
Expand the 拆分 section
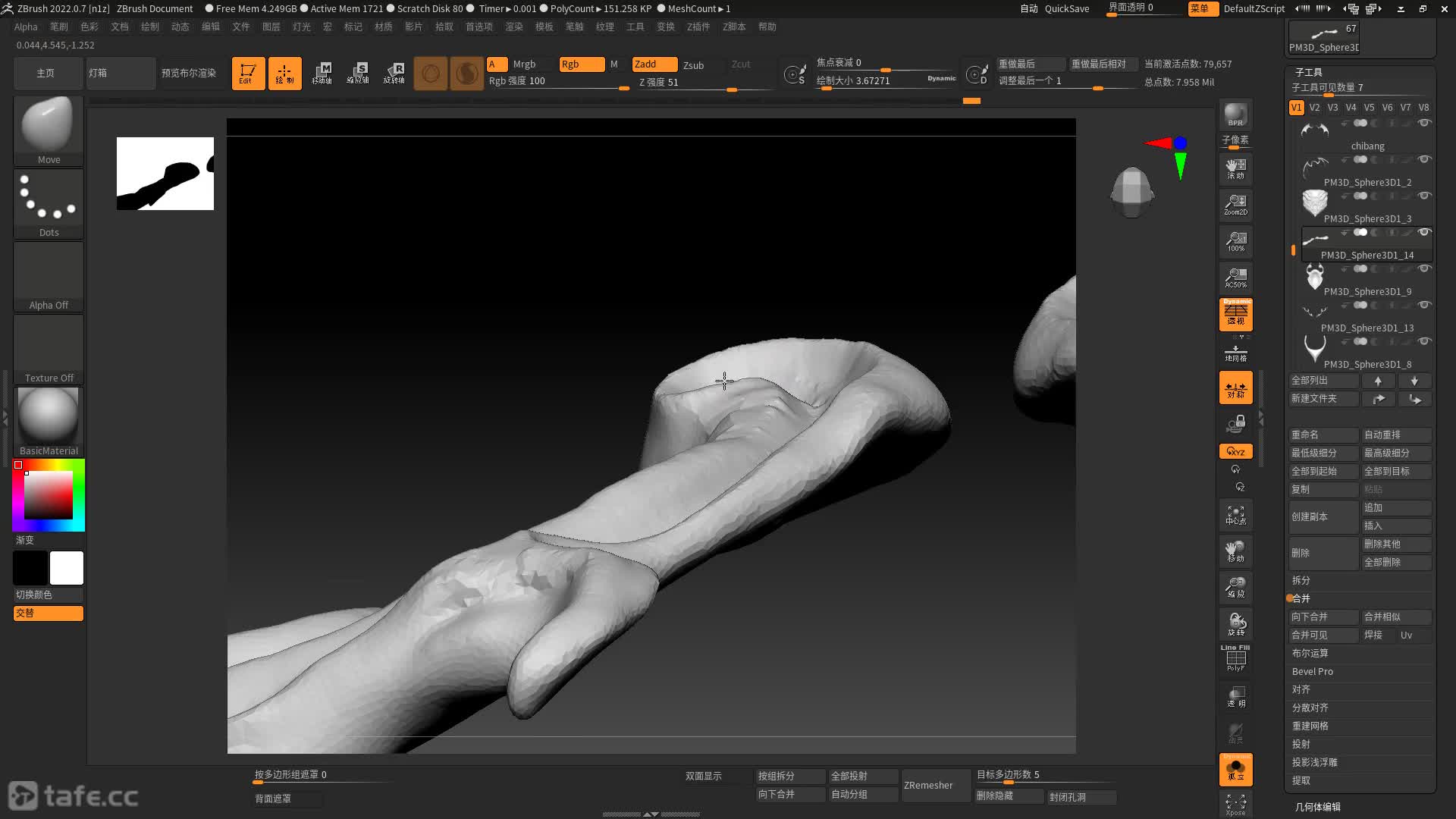tap(1301, 580)
